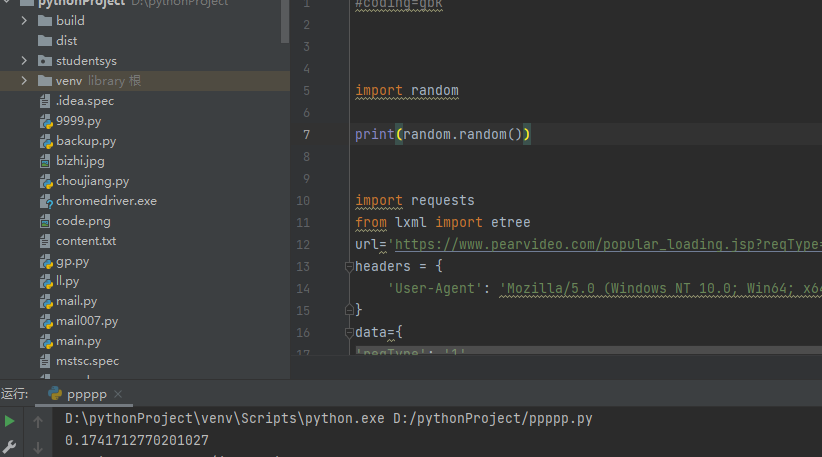Screen dimensions: 822x457
Task: Select the ppppp run tab
Action: (x=85, y=394)
